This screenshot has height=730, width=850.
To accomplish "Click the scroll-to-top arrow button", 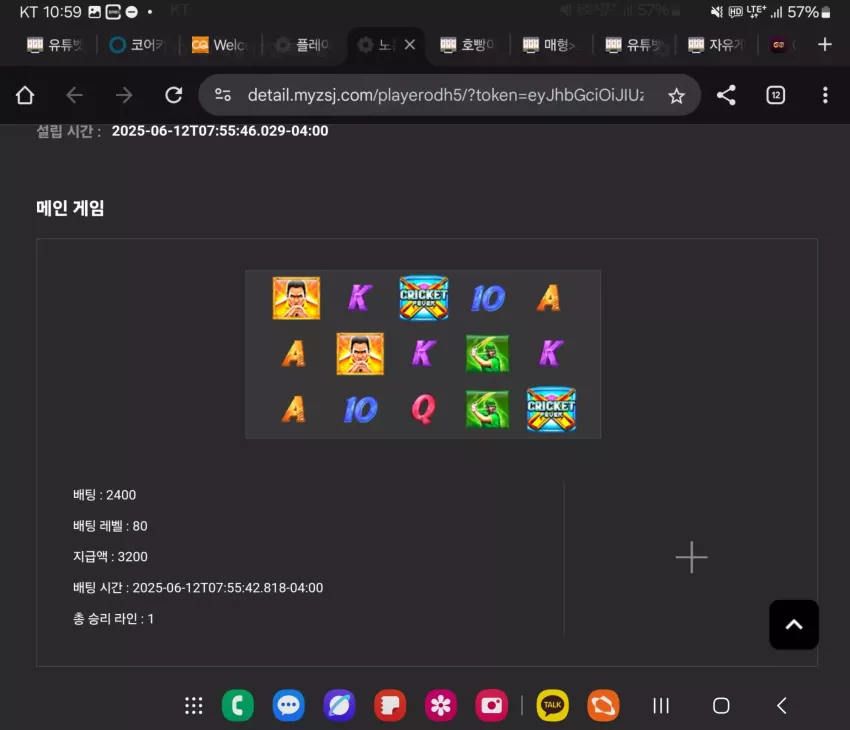I will coord(794,624).
